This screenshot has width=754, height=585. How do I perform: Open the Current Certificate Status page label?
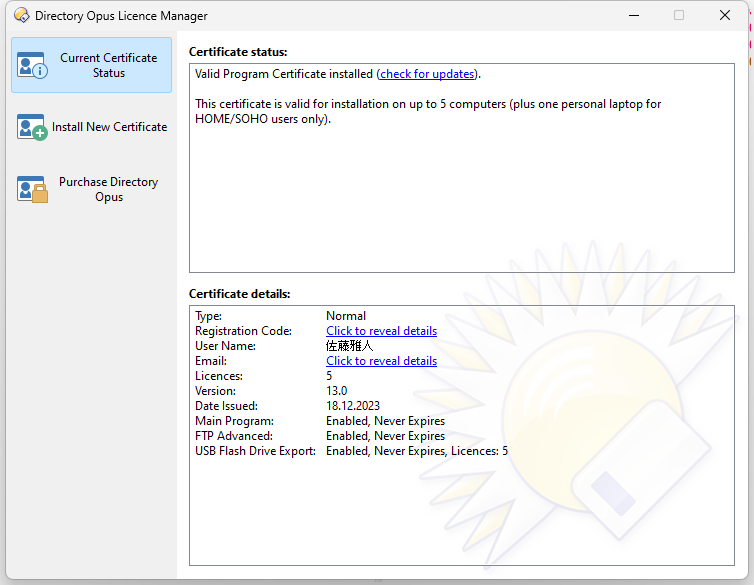[x=109, y=65]
